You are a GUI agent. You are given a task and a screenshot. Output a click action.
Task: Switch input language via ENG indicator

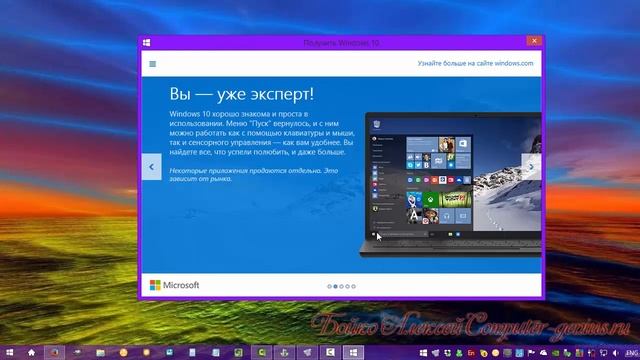click(x=631, y=353)
